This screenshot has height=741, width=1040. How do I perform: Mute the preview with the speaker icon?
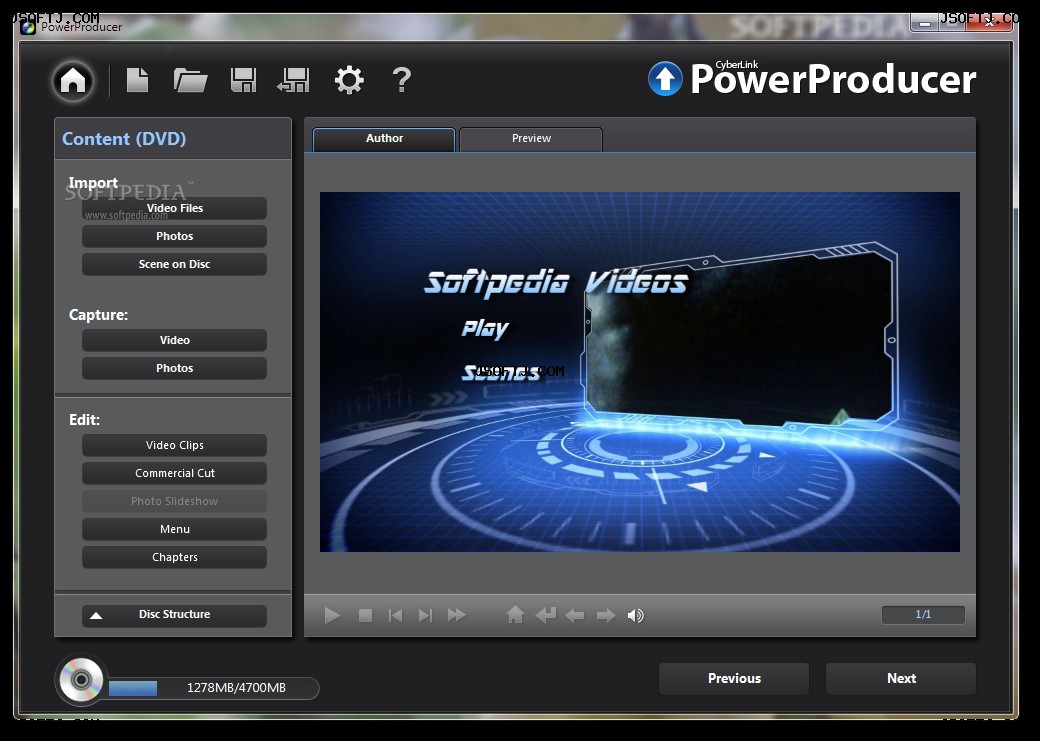635,616
